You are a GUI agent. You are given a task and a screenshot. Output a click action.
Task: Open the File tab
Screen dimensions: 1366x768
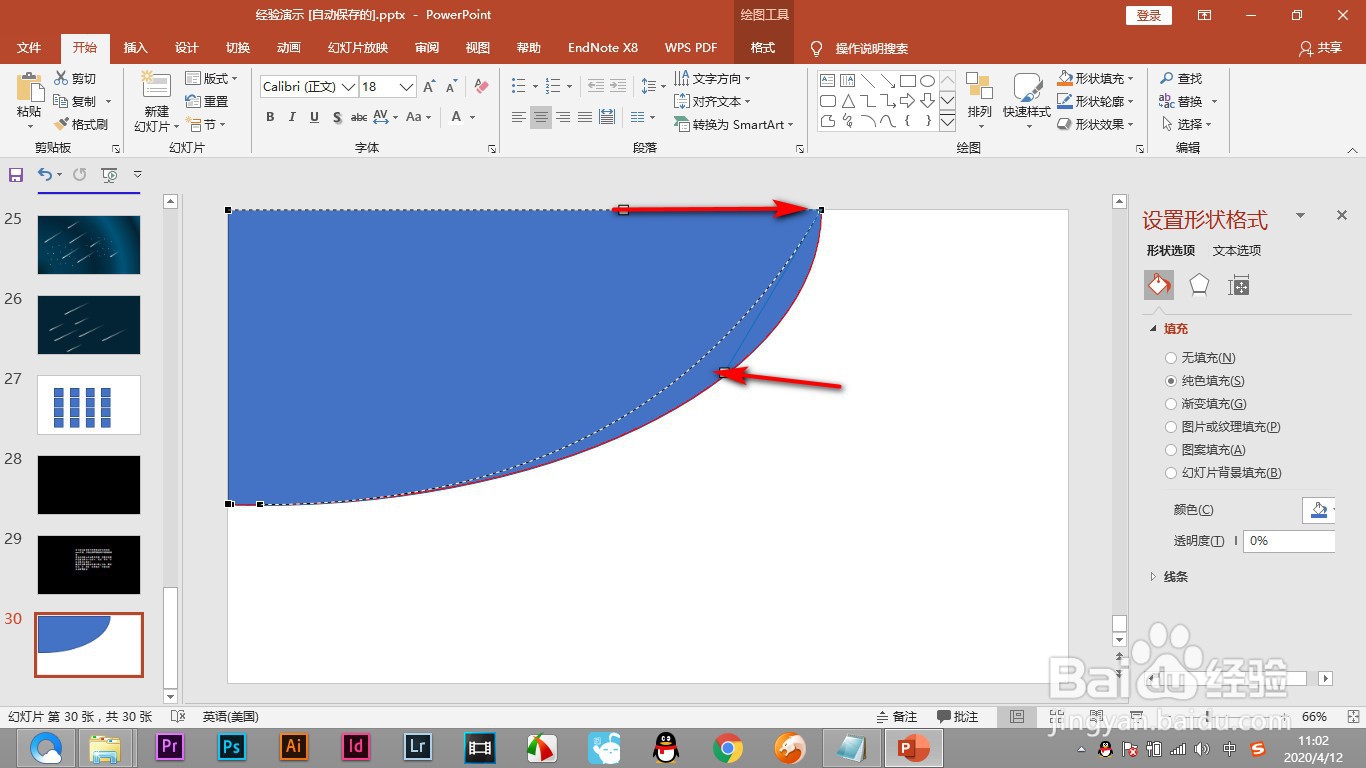coord(29,48)
